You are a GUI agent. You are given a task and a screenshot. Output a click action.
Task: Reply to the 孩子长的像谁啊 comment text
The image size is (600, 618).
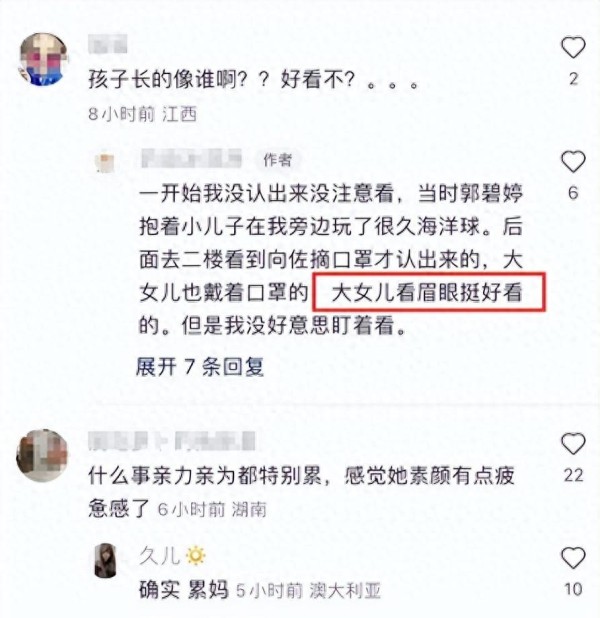click(x=253, y=80)
